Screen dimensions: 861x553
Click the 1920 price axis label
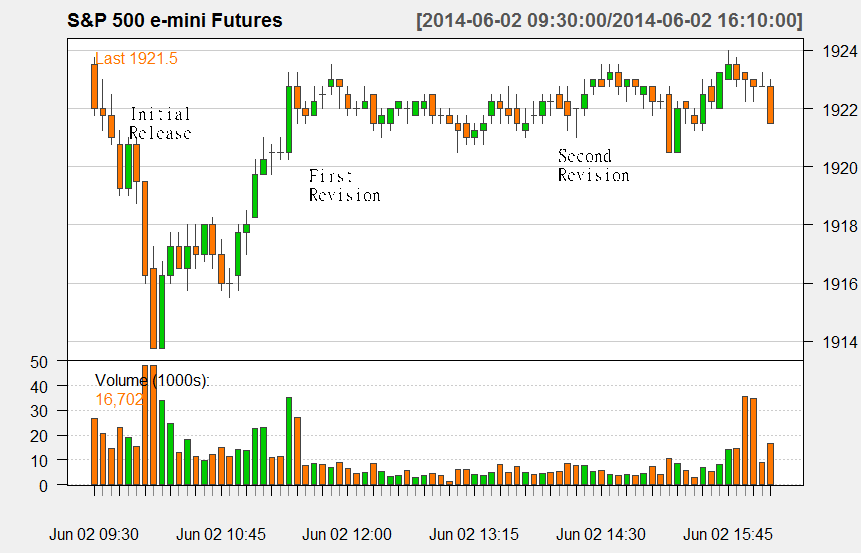point(840,167)
